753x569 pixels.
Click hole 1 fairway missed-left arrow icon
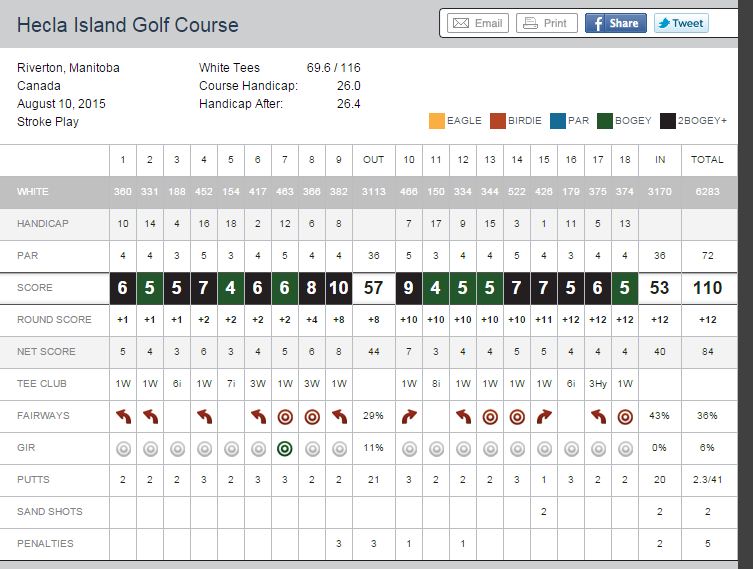coord(123,415)
